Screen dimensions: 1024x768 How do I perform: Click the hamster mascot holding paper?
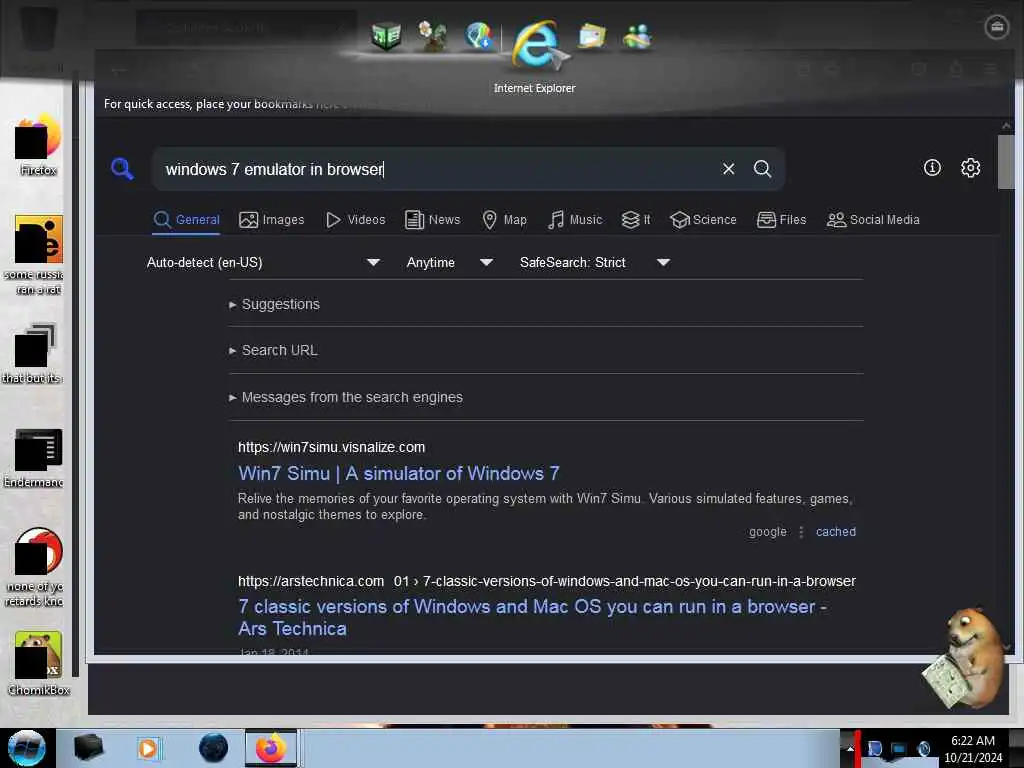(963, 660)
